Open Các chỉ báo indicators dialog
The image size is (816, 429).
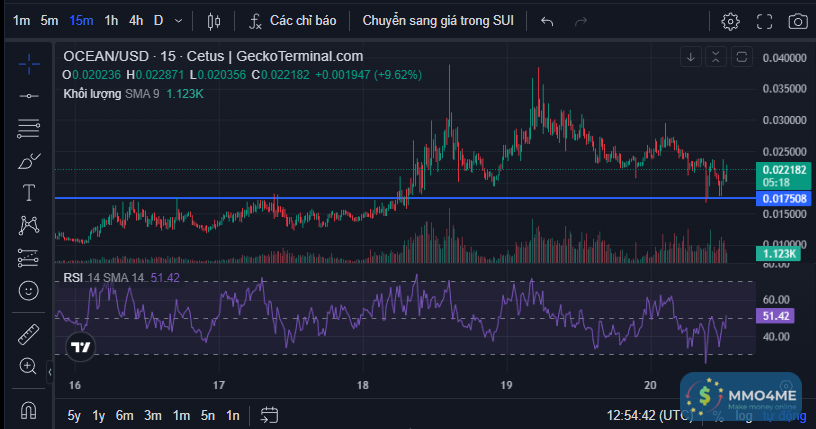292,21
